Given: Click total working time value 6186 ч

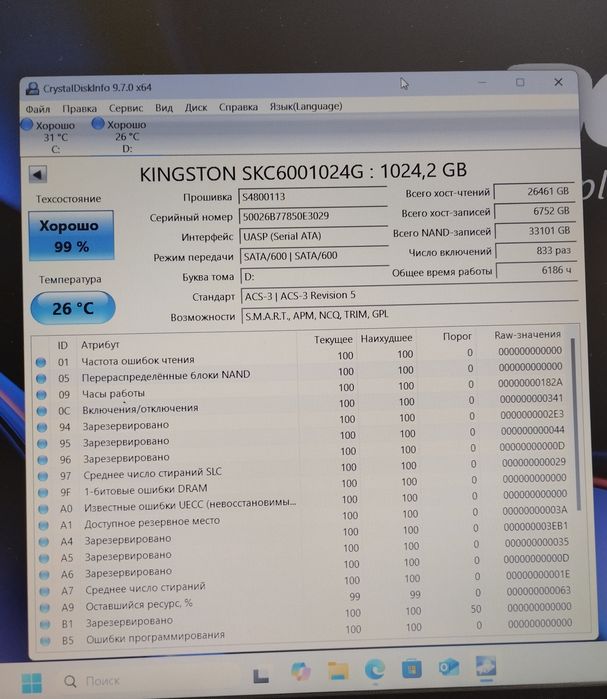Looking at the screenshot, I should point(537,270).
